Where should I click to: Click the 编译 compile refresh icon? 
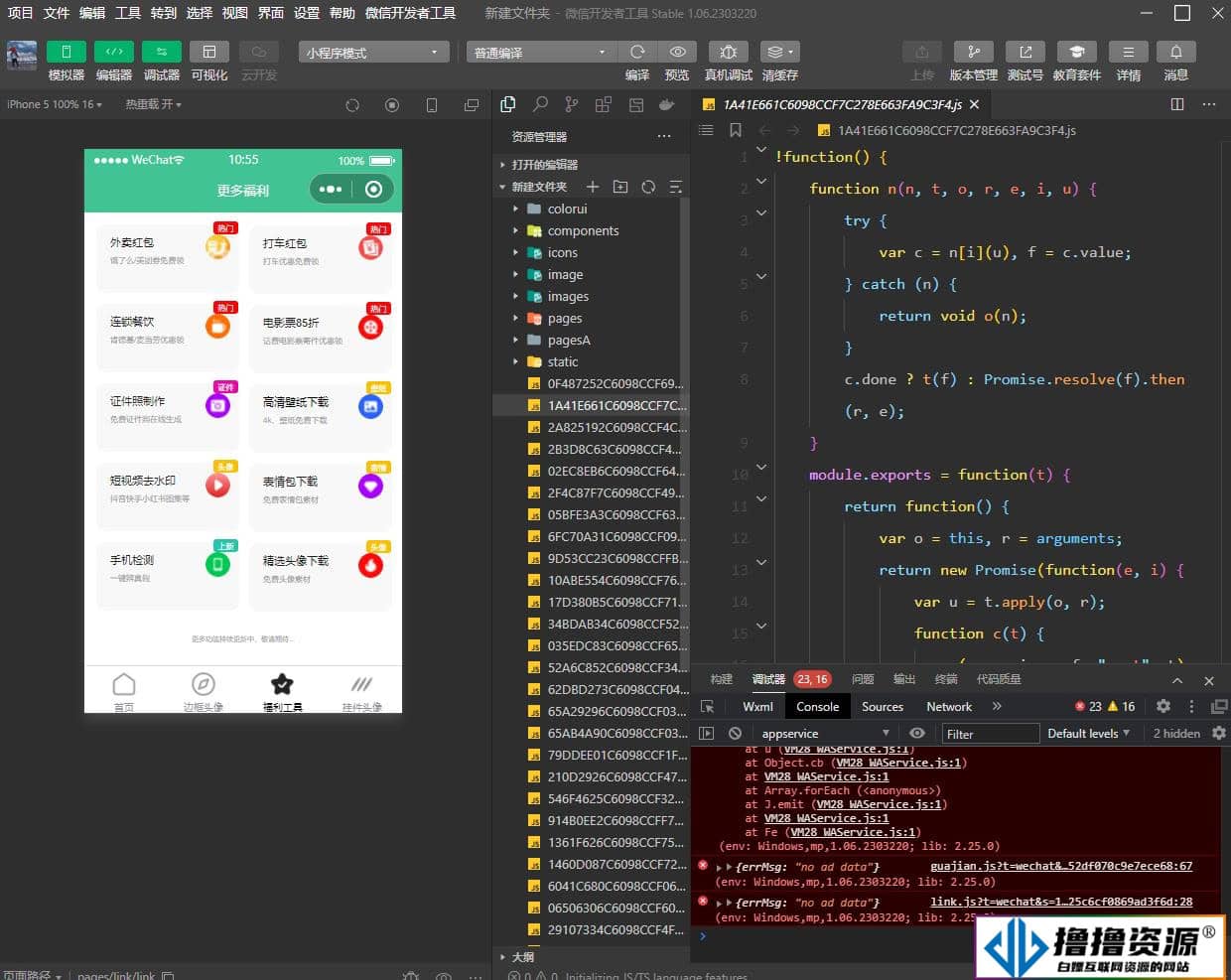637,52
